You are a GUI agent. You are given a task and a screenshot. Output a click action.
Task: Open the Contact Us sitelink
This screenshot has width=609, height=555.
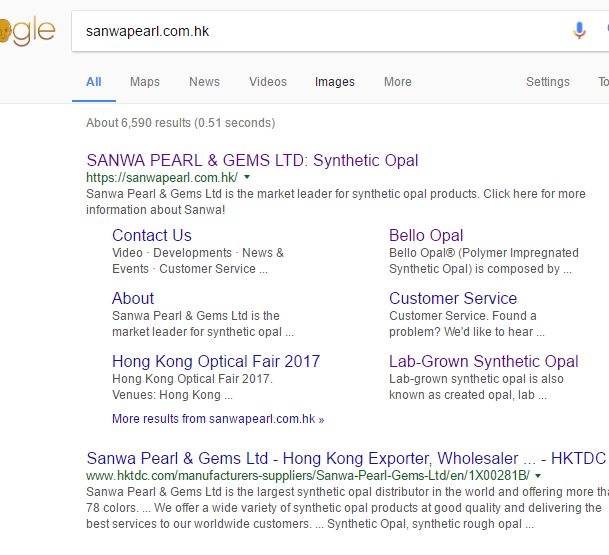click(152, 235)
